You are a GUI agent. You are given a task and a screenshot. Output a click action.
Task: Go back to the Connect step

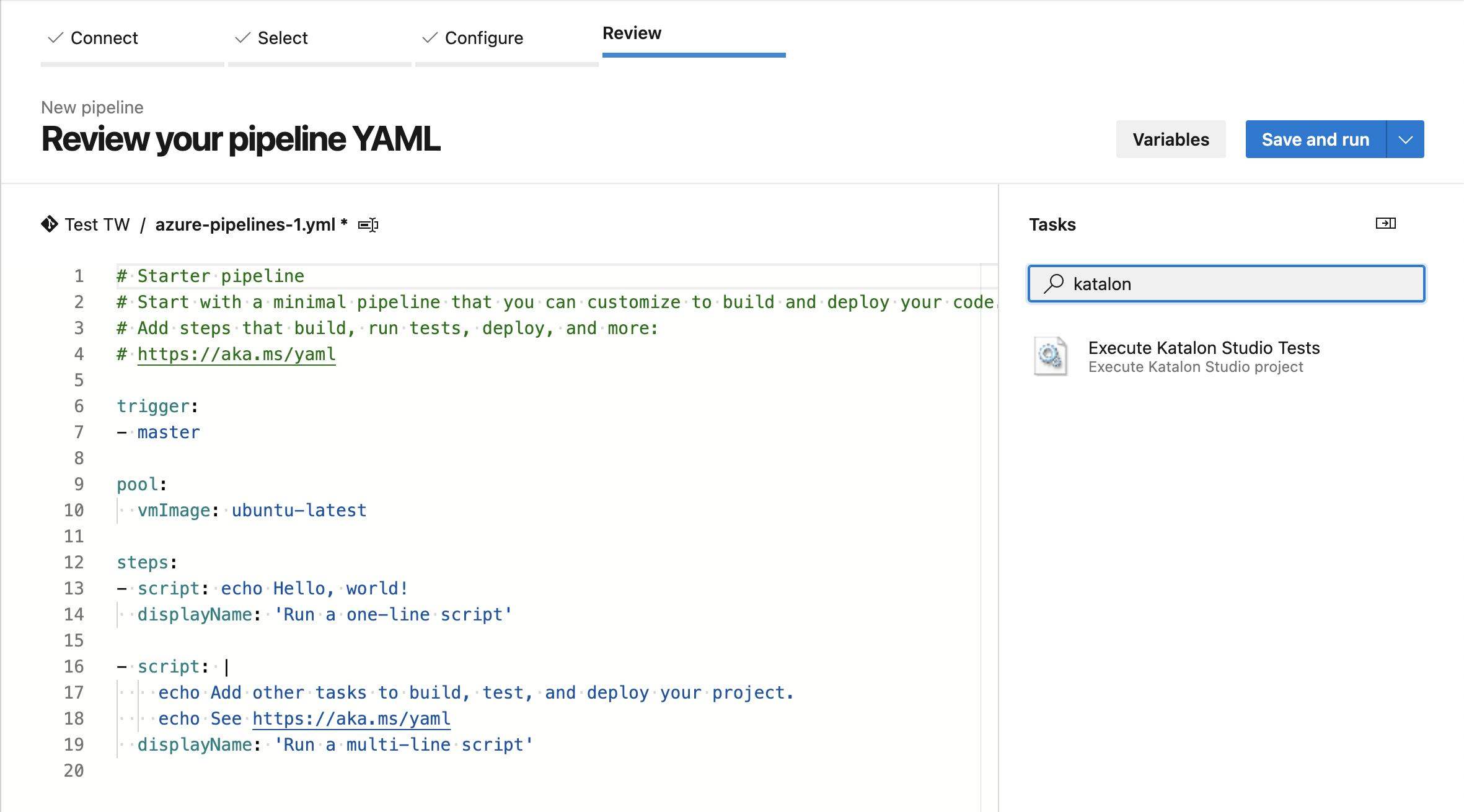click(x=104, y=38)
